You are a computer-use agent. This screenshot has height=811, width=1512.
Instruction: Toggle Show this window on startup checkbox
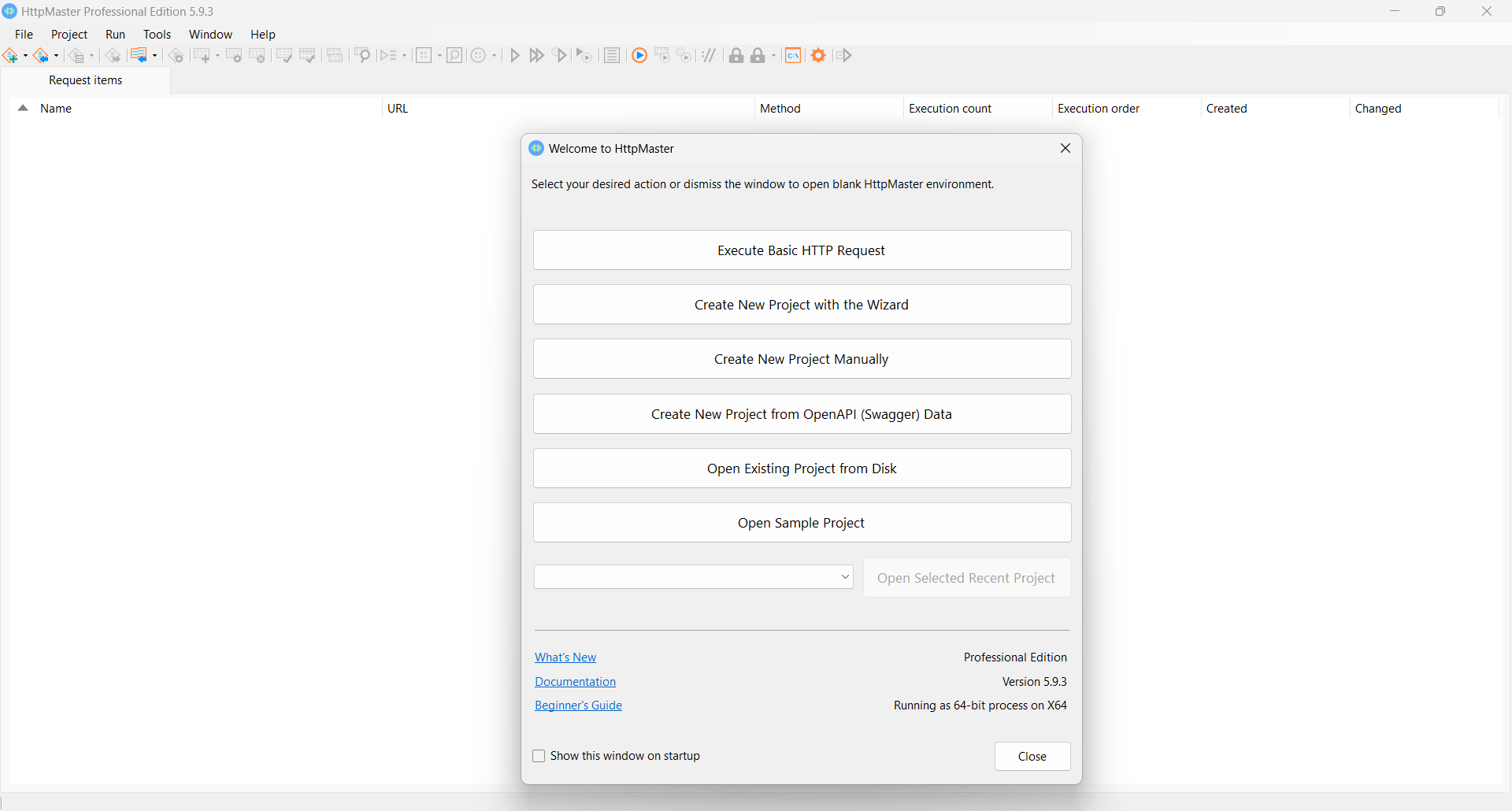[539, 756]
